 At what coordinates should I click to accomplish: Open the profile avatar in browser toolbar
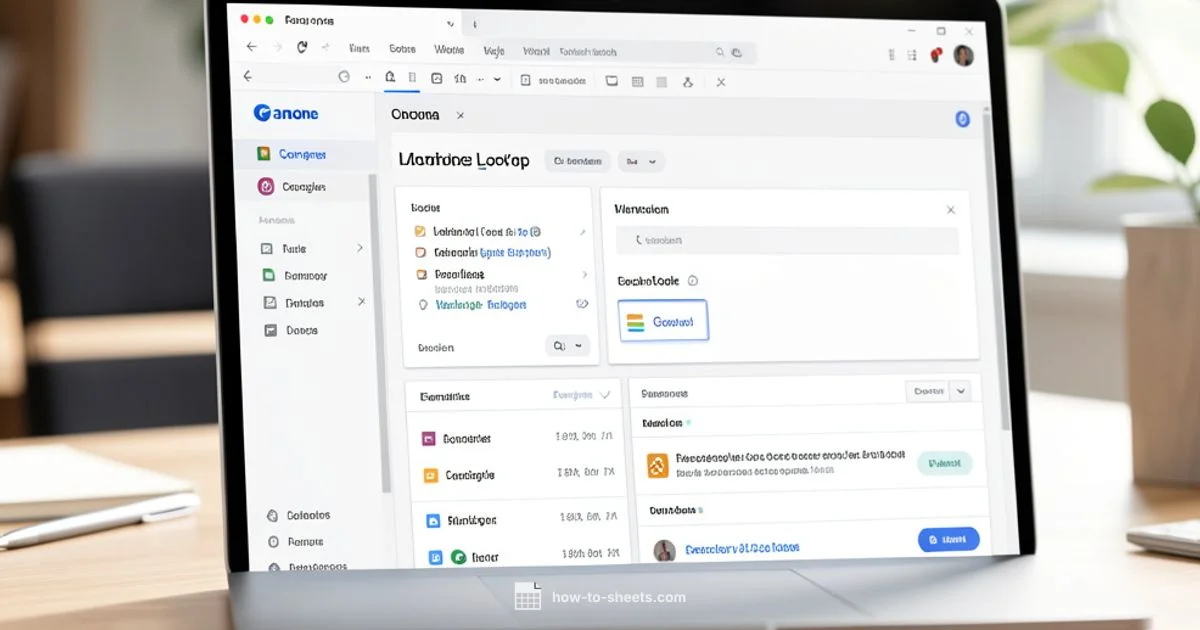point(963,55)
